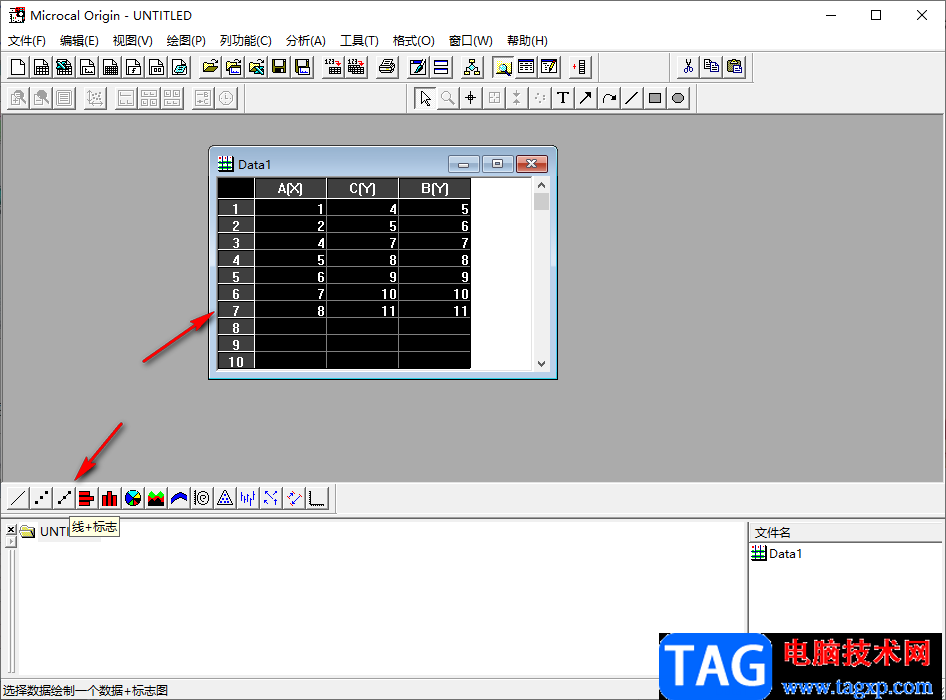Click the New Worksheet icon
Screen dimensions: 946x700
coord(41,67)
